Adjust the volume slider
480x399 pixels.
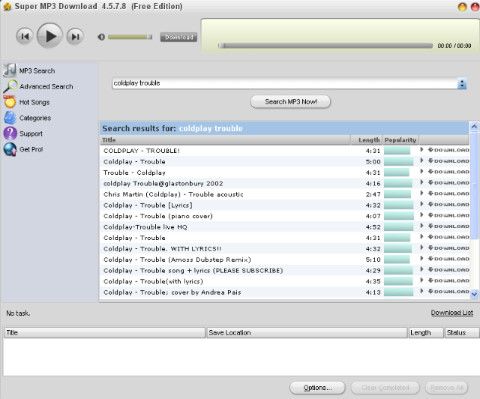pyautogui.click(x=130, y=37)
